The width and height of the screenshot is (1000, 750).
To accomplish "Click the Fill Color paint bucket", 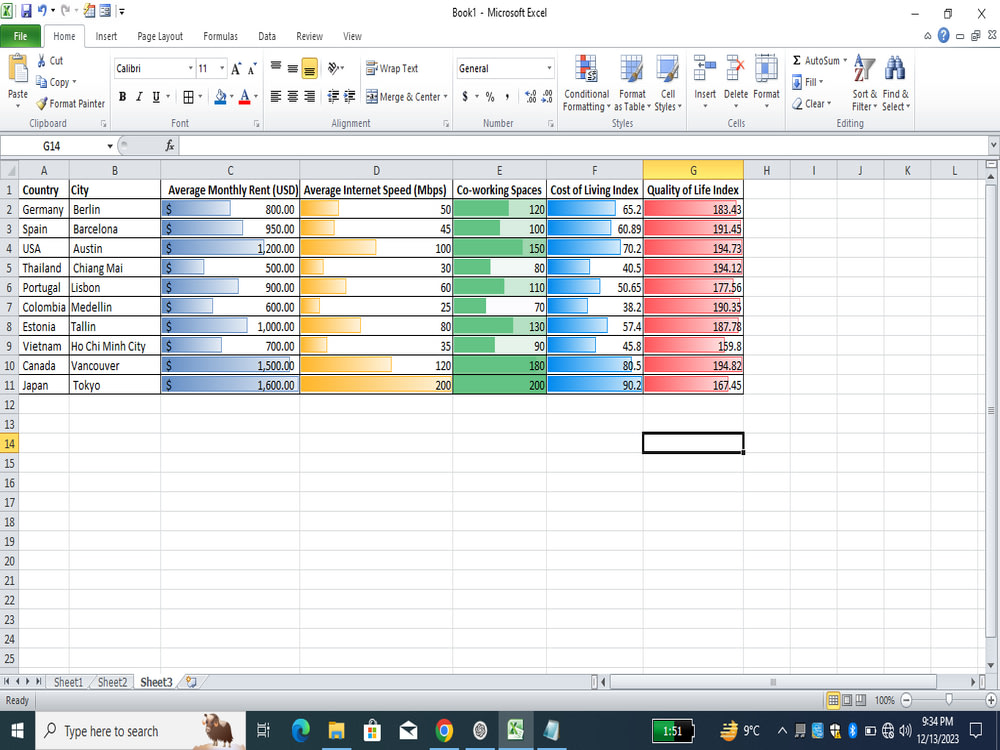I will (220, 97).
